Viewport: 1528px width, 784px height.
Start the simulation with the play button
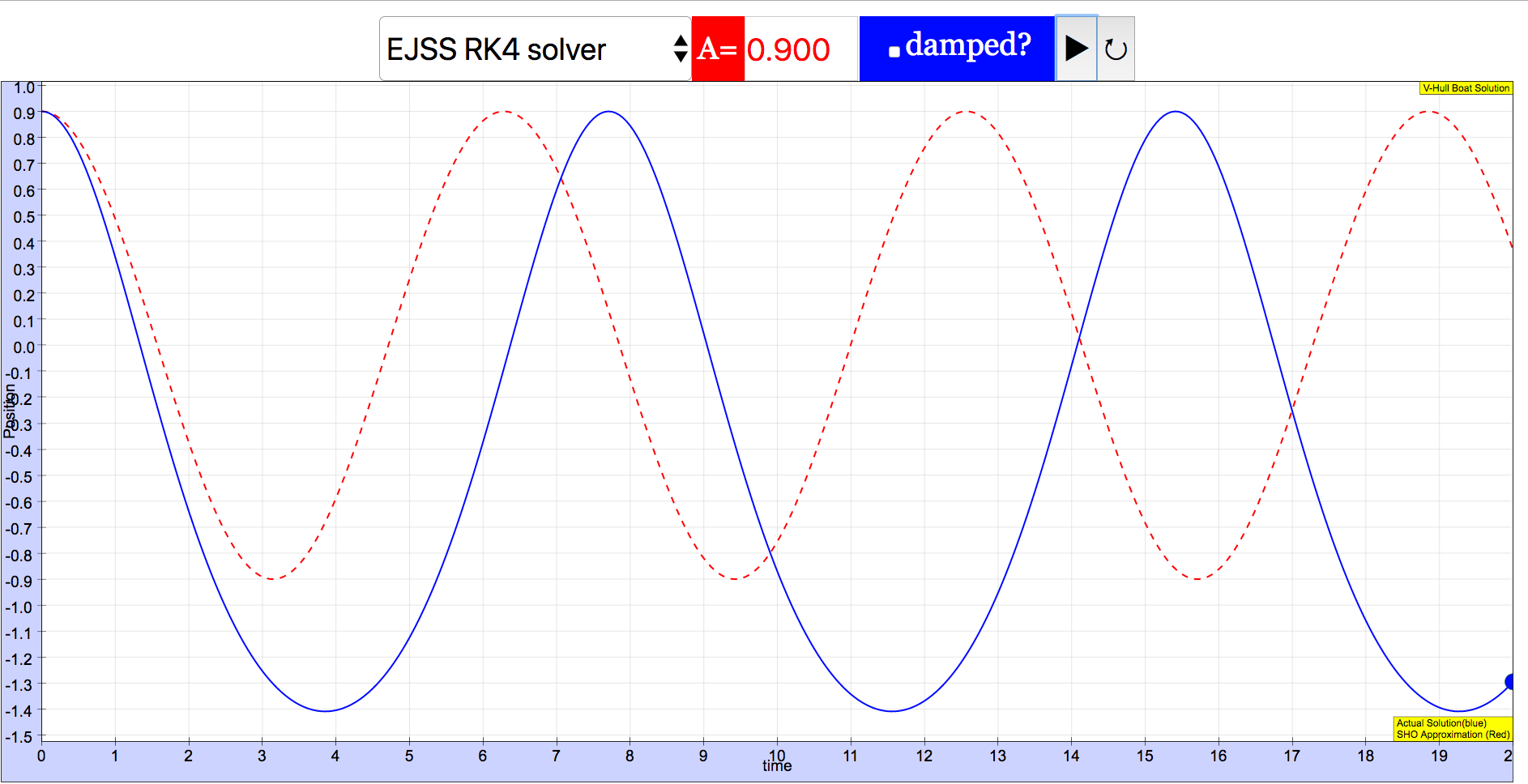(x=1076, y=49)
